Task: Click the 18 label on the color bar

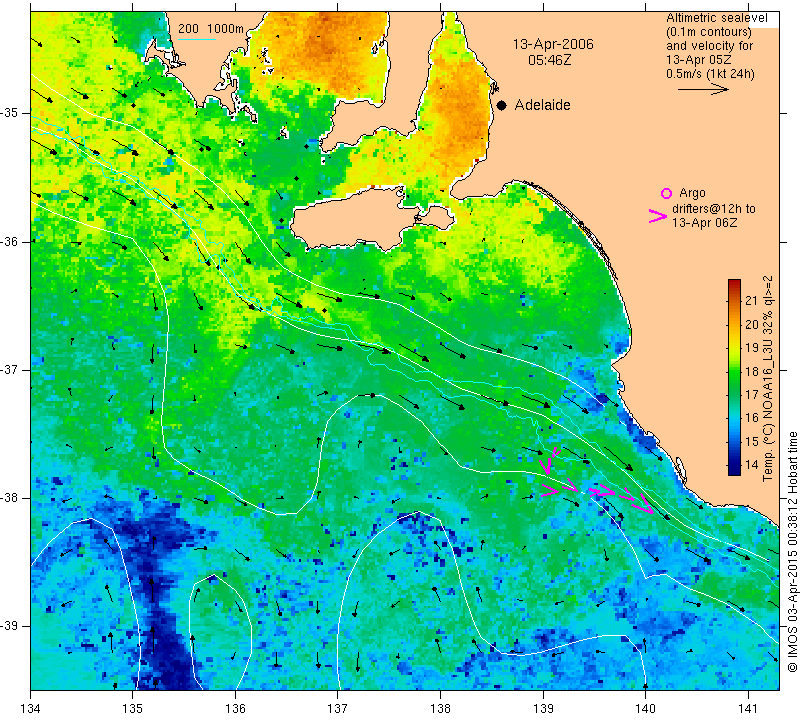Action: pyautogui.click(x=751, y=371)
